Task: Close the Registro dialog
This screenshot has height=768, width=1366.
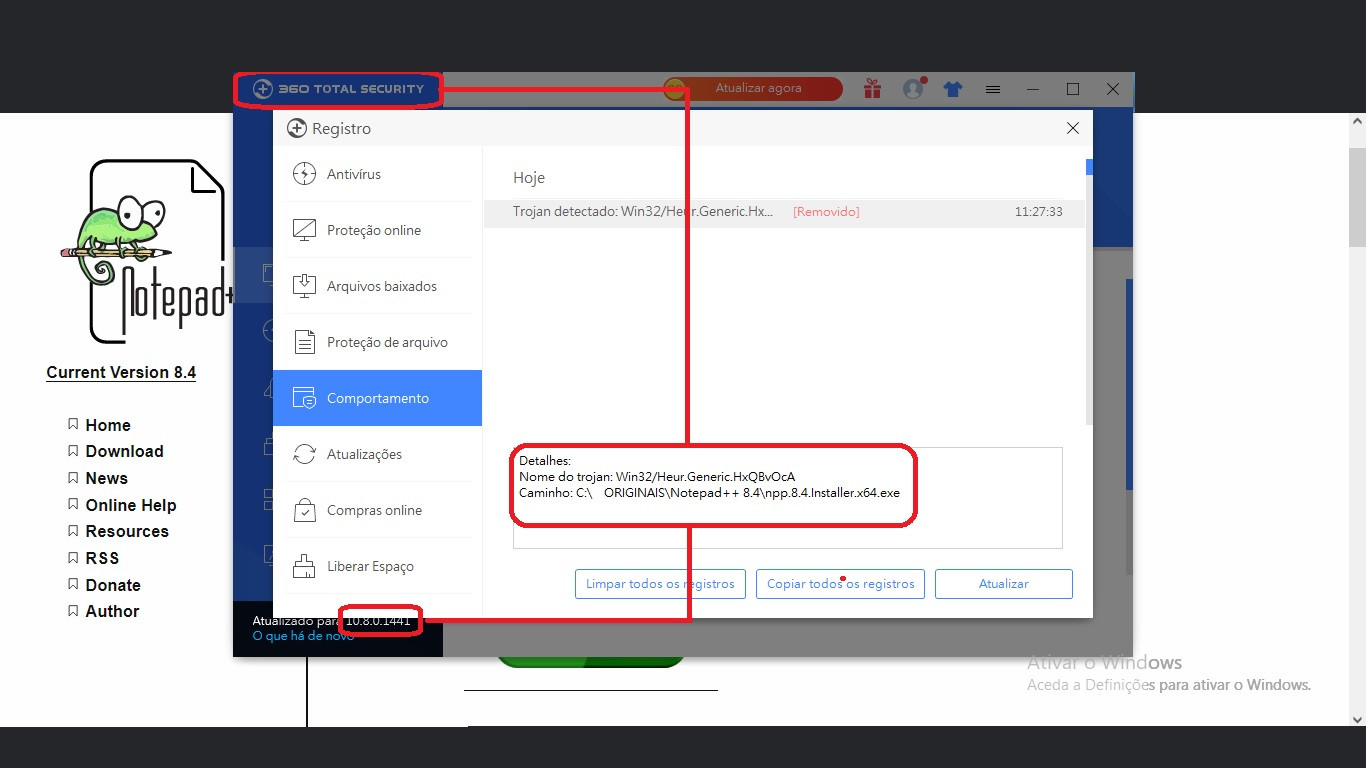Action: coord(1073,128)
